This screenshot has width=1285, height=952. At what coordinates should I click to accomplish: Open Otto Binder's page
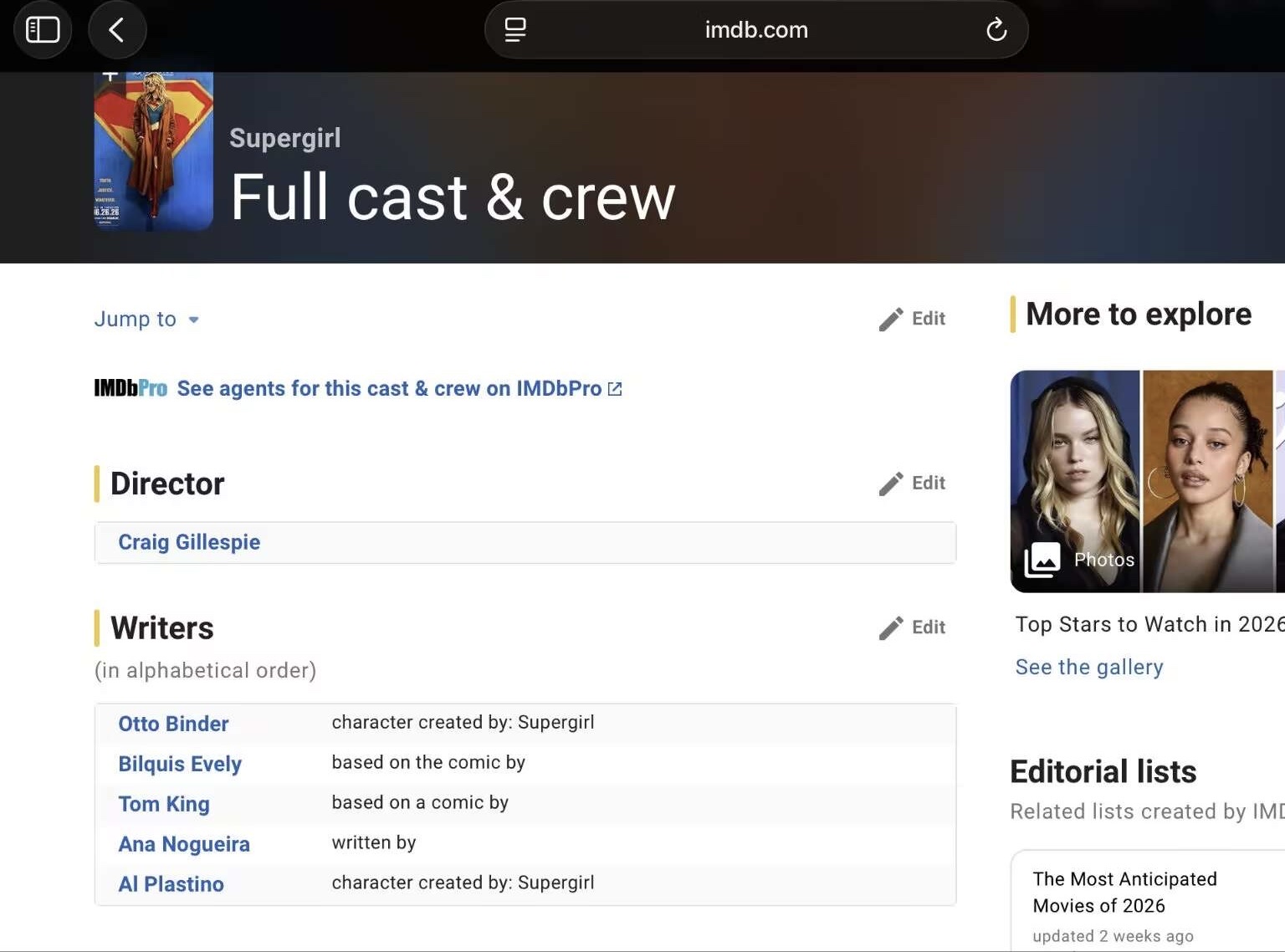coord(173,724)
